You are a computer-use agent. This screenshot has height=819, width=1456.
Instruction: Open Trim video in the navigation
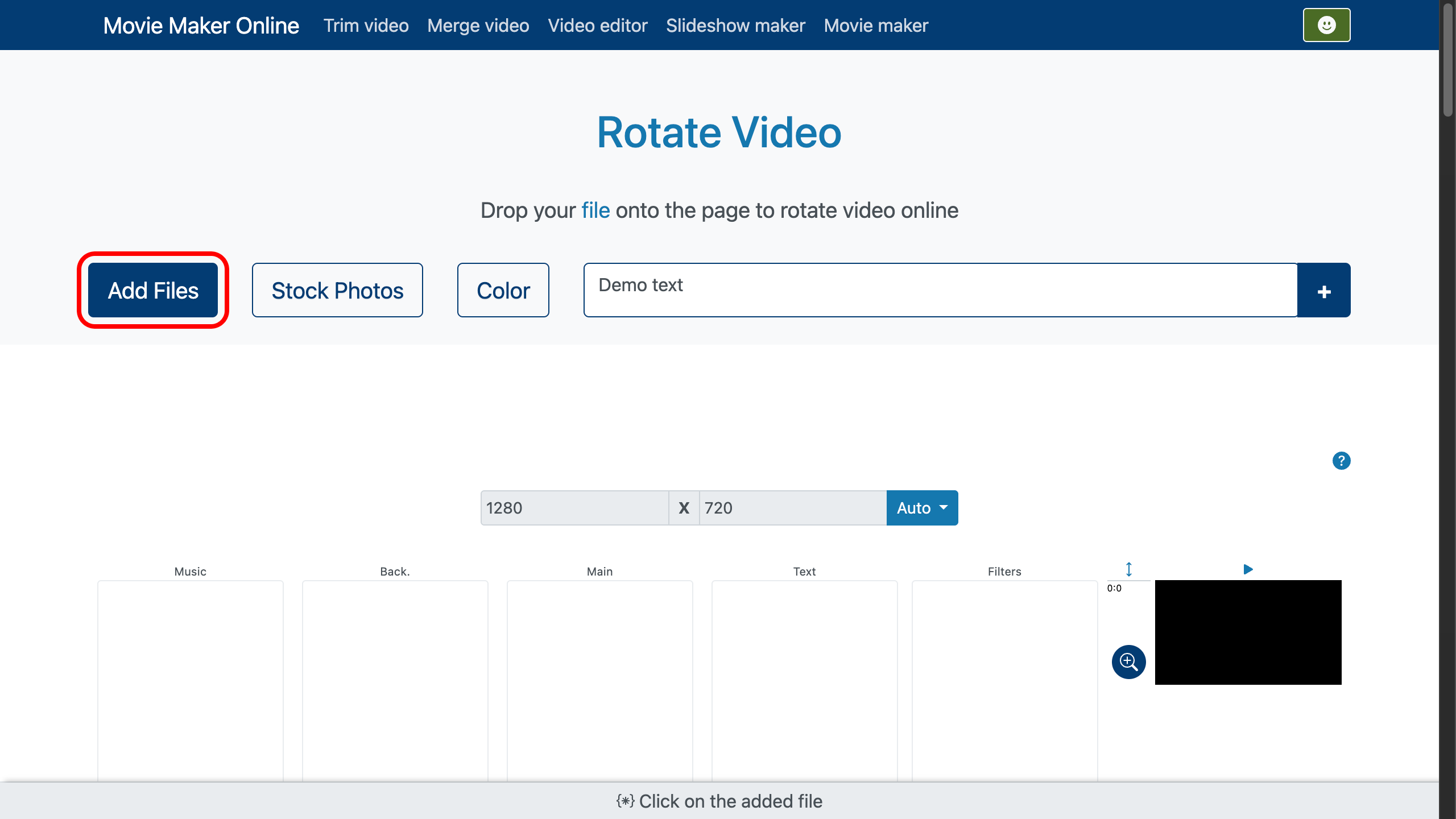coord(366,26)
